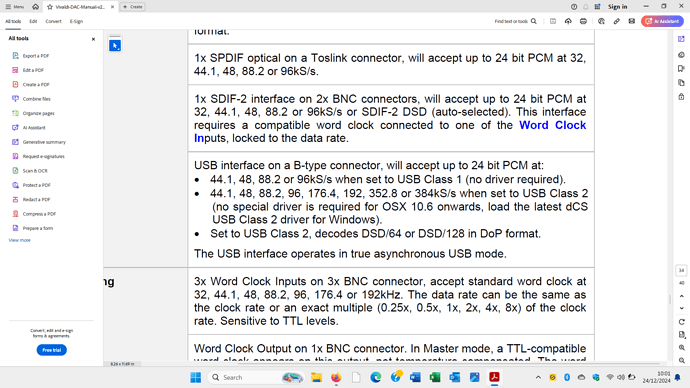Copy share link icon in toolbar
The height and width of the screenshot is (388, 690).
pyautogui.click(x=617, y=21)
